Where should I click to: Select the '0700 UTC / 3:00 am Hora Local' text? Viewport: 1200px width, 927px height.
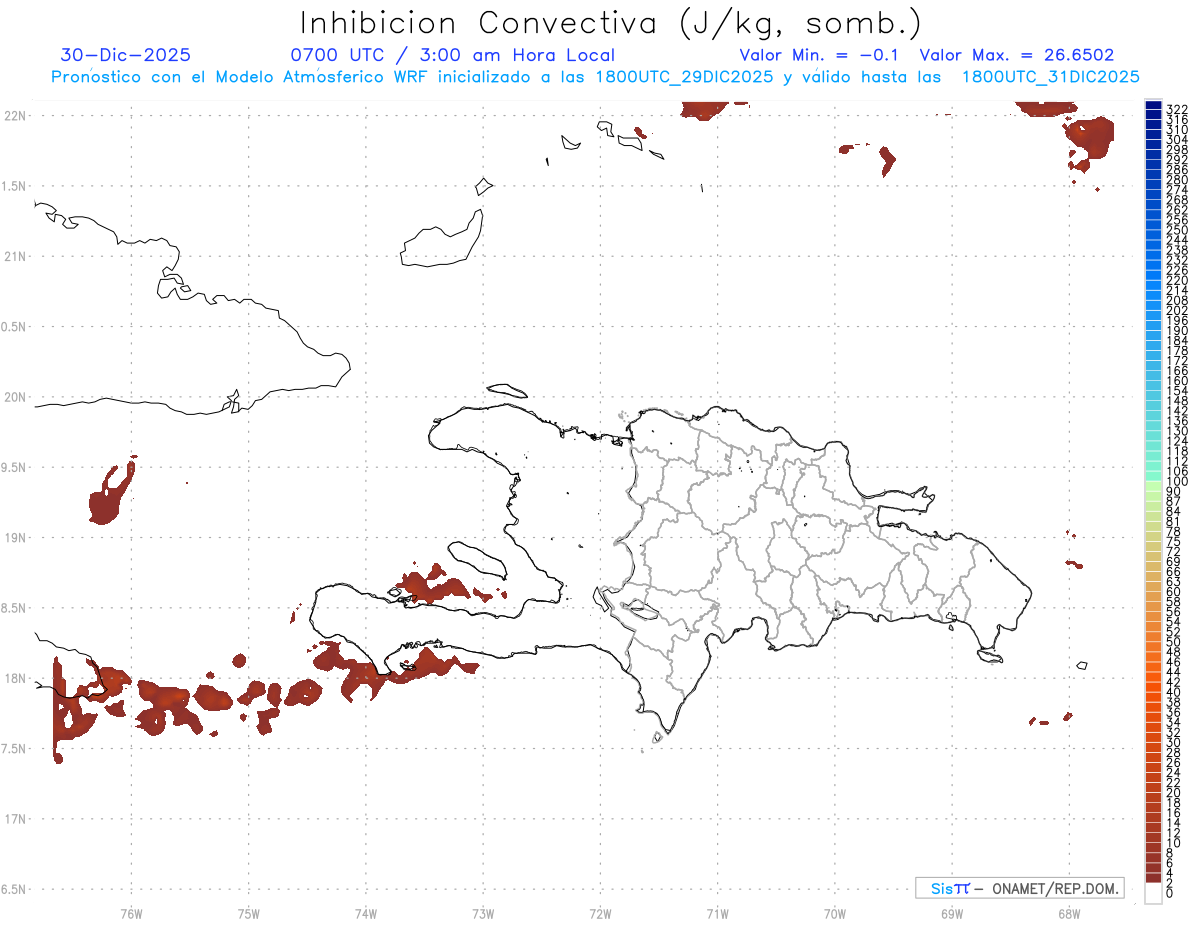coord(452,55)
